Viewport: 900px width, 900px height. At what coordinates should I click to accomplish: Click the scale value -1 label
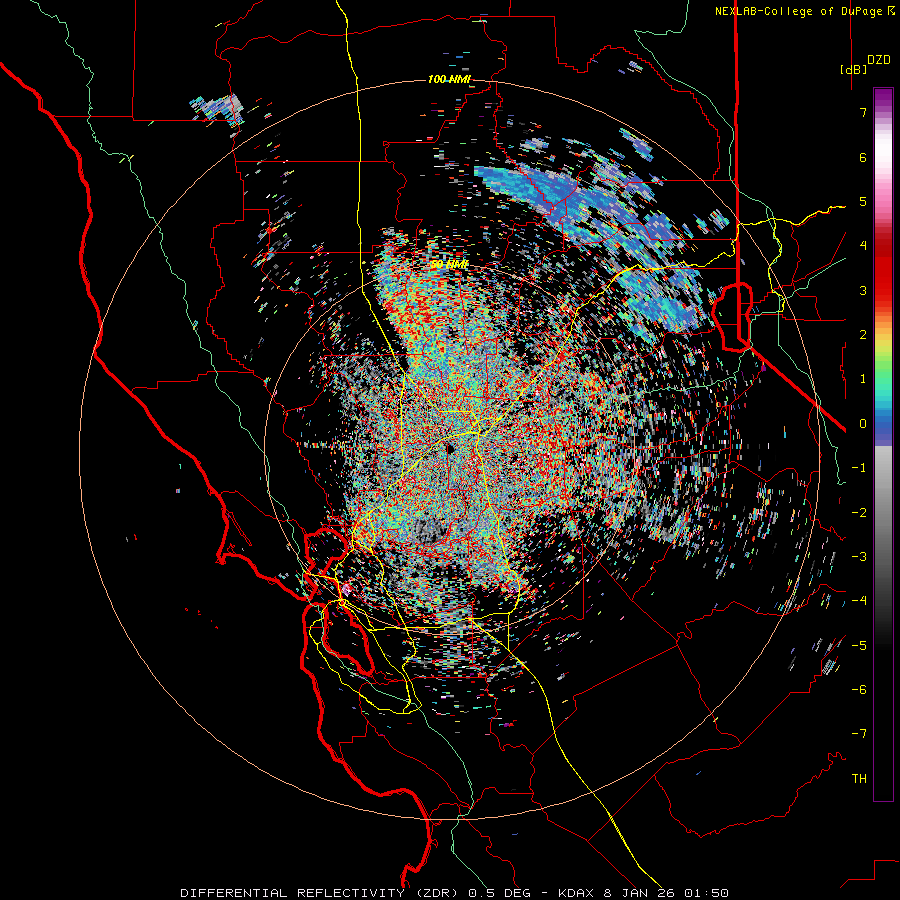[859, 468]
